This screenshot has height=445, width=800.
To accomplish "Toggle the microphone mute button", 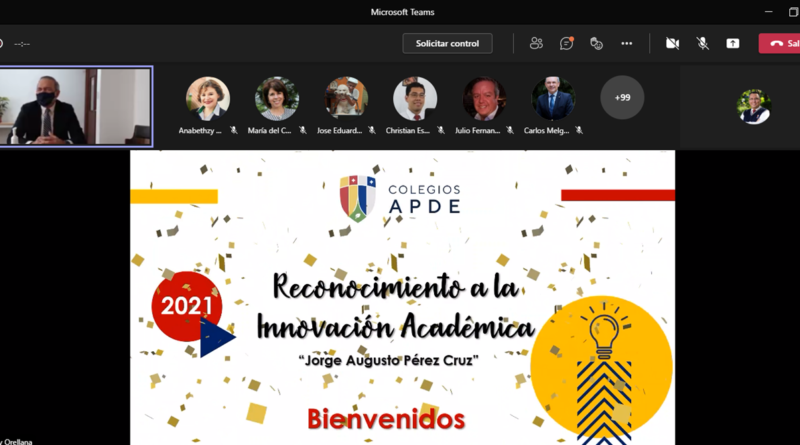I will (703, 43).
